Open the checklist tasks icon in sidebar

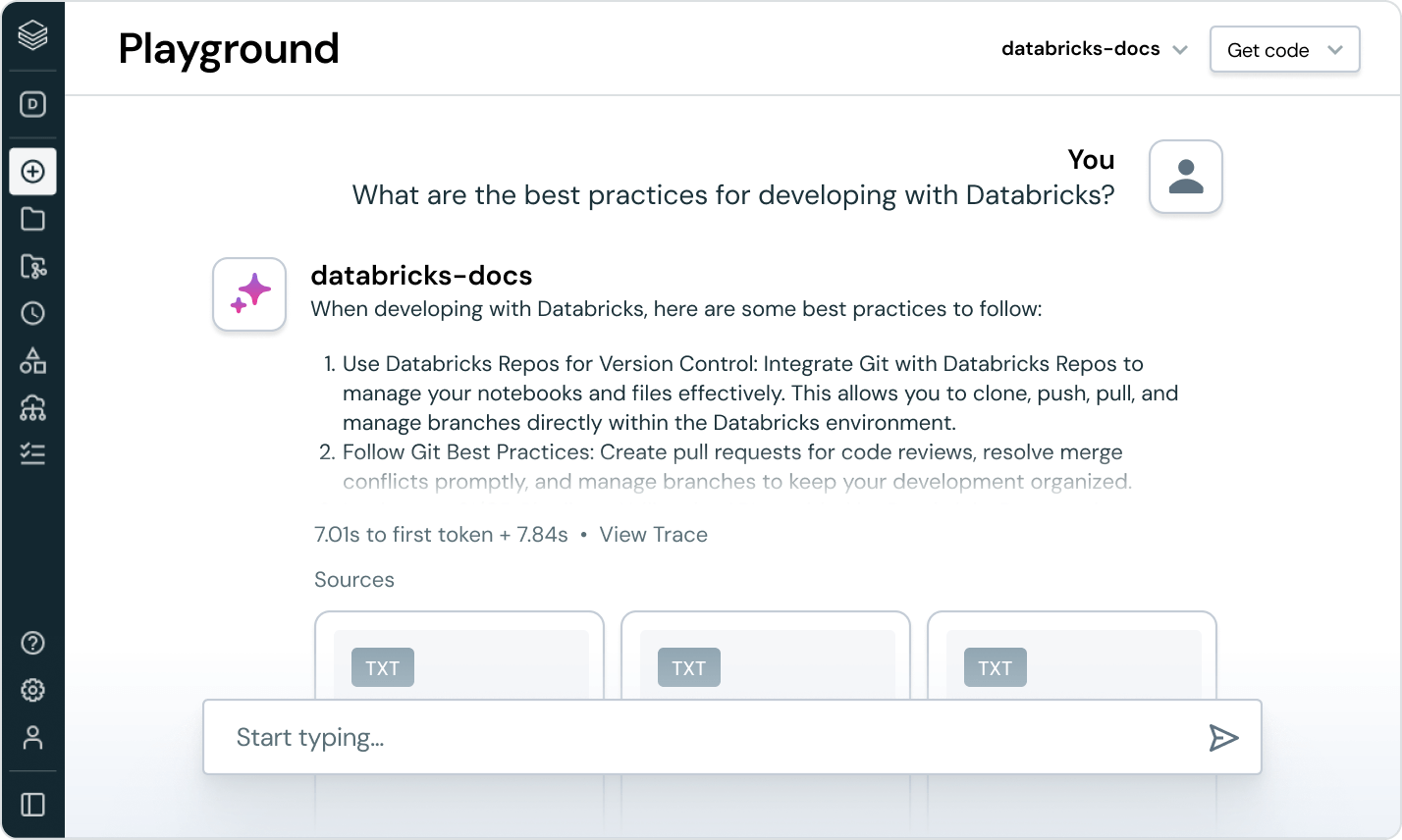pyautogui.click(x=33, y=453)
